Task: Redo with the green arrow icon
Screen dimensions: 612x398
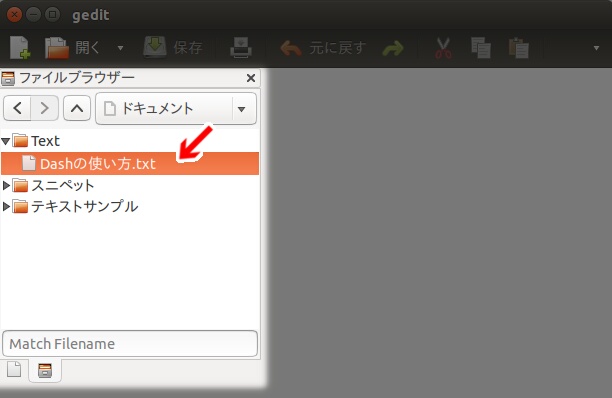Action: 393,48
